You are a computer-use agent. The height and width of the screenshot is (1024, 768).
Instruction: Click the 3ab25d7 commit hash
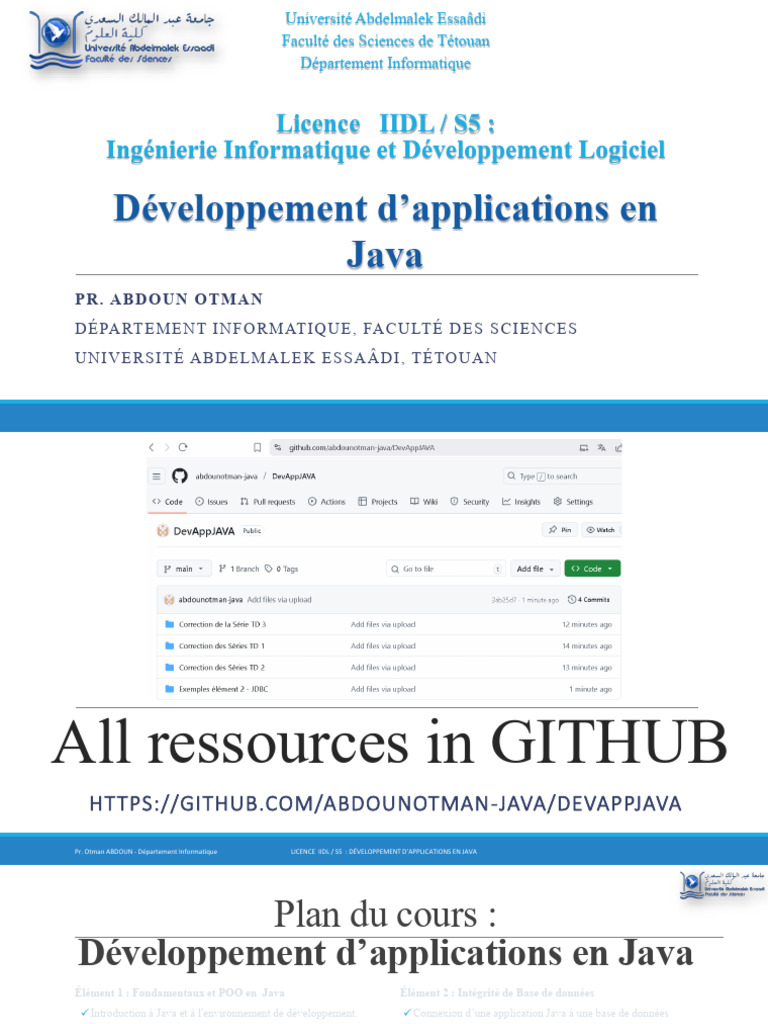coord(504,600)
